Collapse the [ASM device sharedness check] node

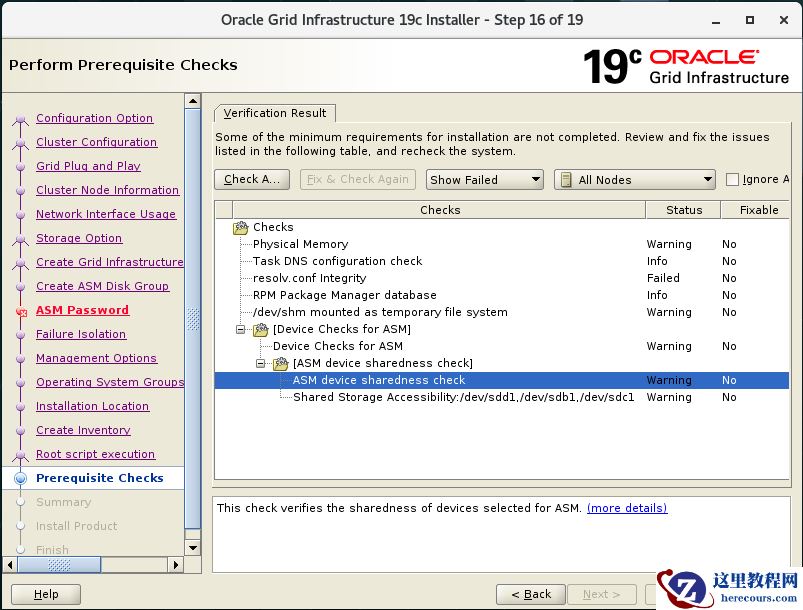click(x=261, y=364)
